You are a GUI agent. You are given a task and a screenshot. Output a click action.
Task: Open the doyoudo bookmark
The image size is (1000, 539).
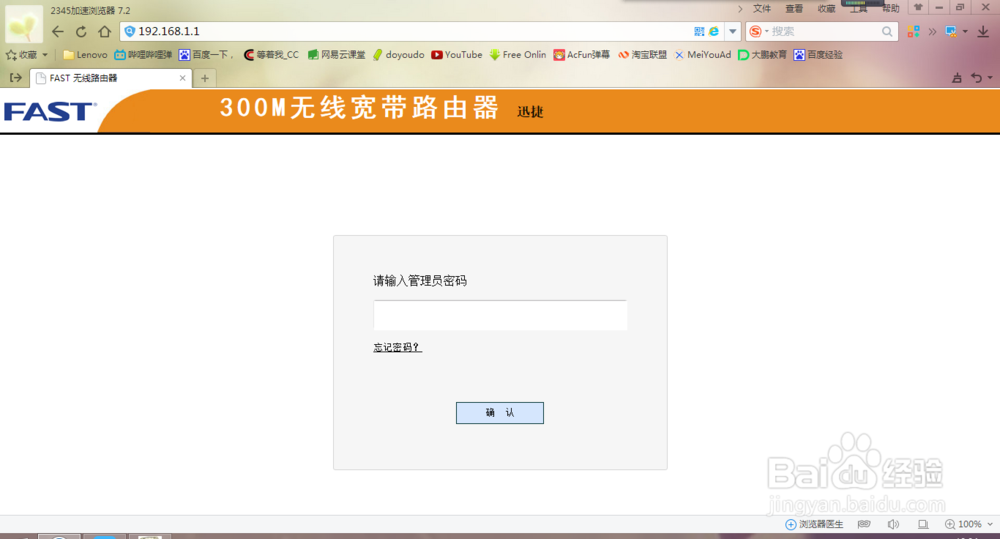click(x=399, y=55)
